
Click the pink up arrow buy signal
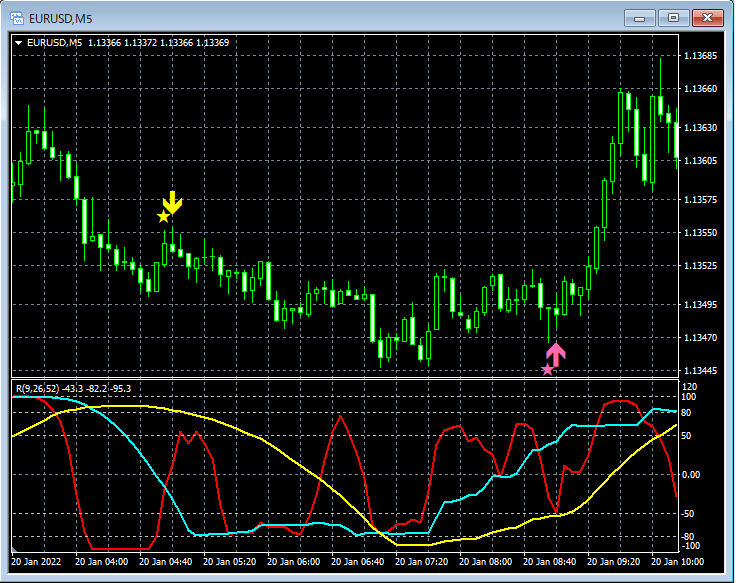tap(556, 354)
